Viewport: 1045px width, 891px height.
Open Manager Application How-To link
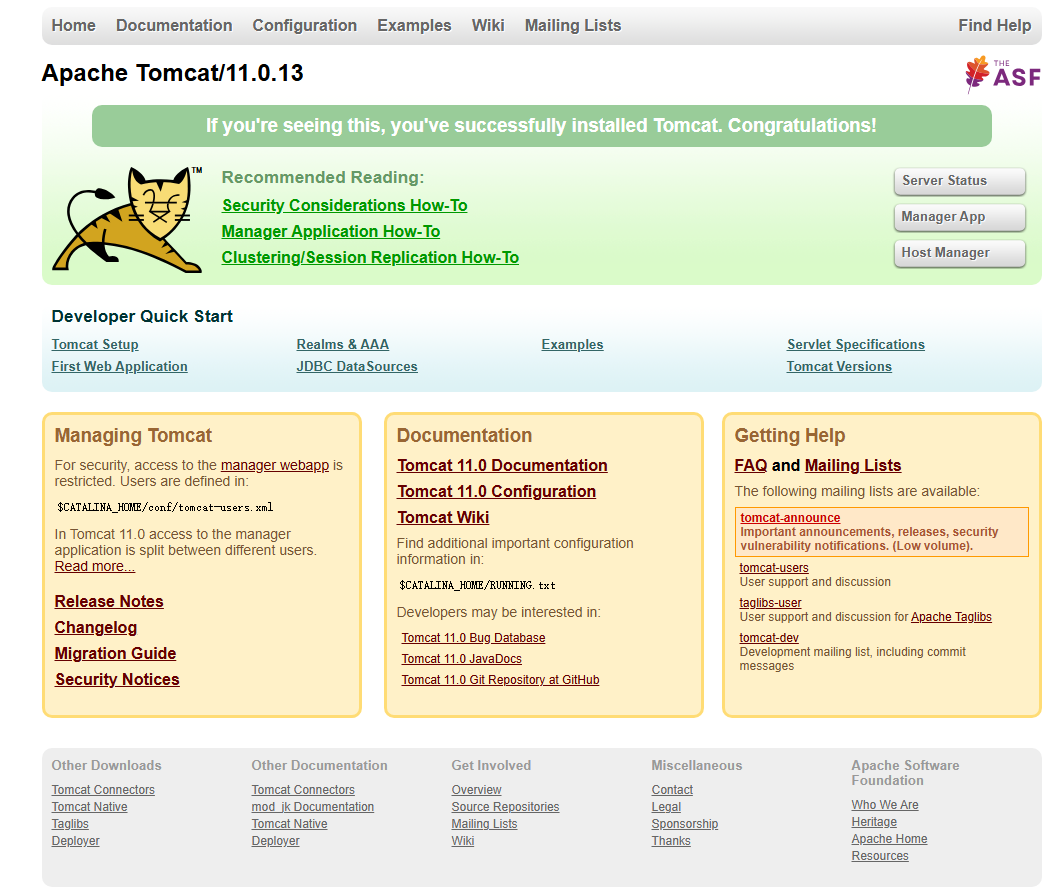331,231
